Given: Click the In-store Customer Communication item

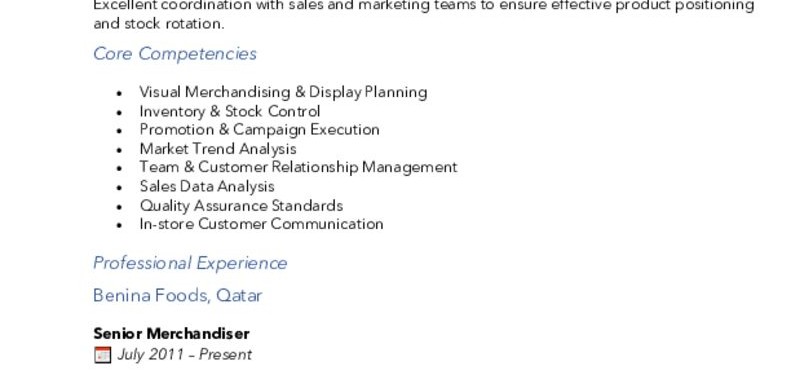Looking at the screenshot, I should pyautogui.click(x=261, y=224).
